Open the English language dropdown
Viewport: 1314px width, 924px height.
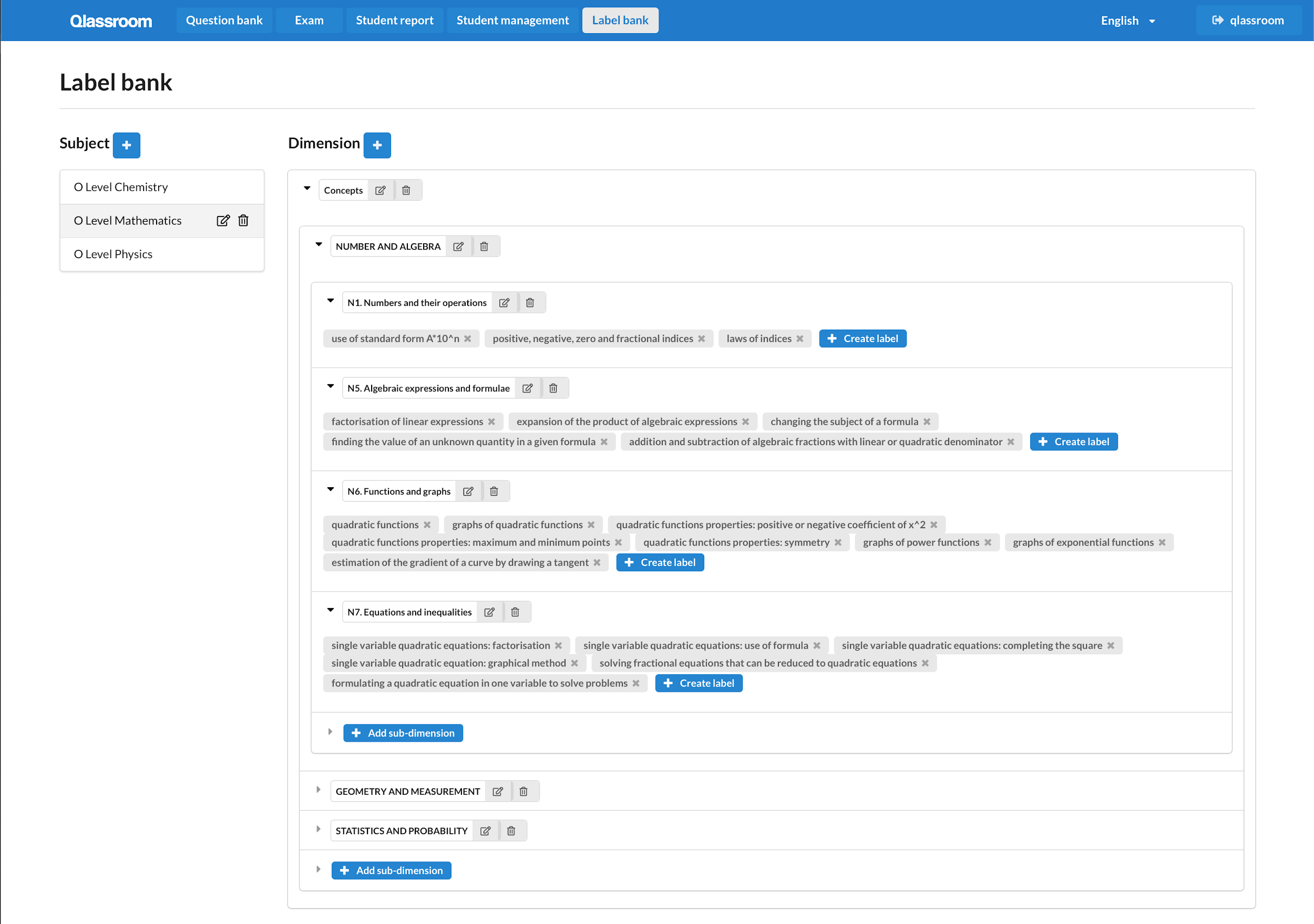coord(1127,20)
